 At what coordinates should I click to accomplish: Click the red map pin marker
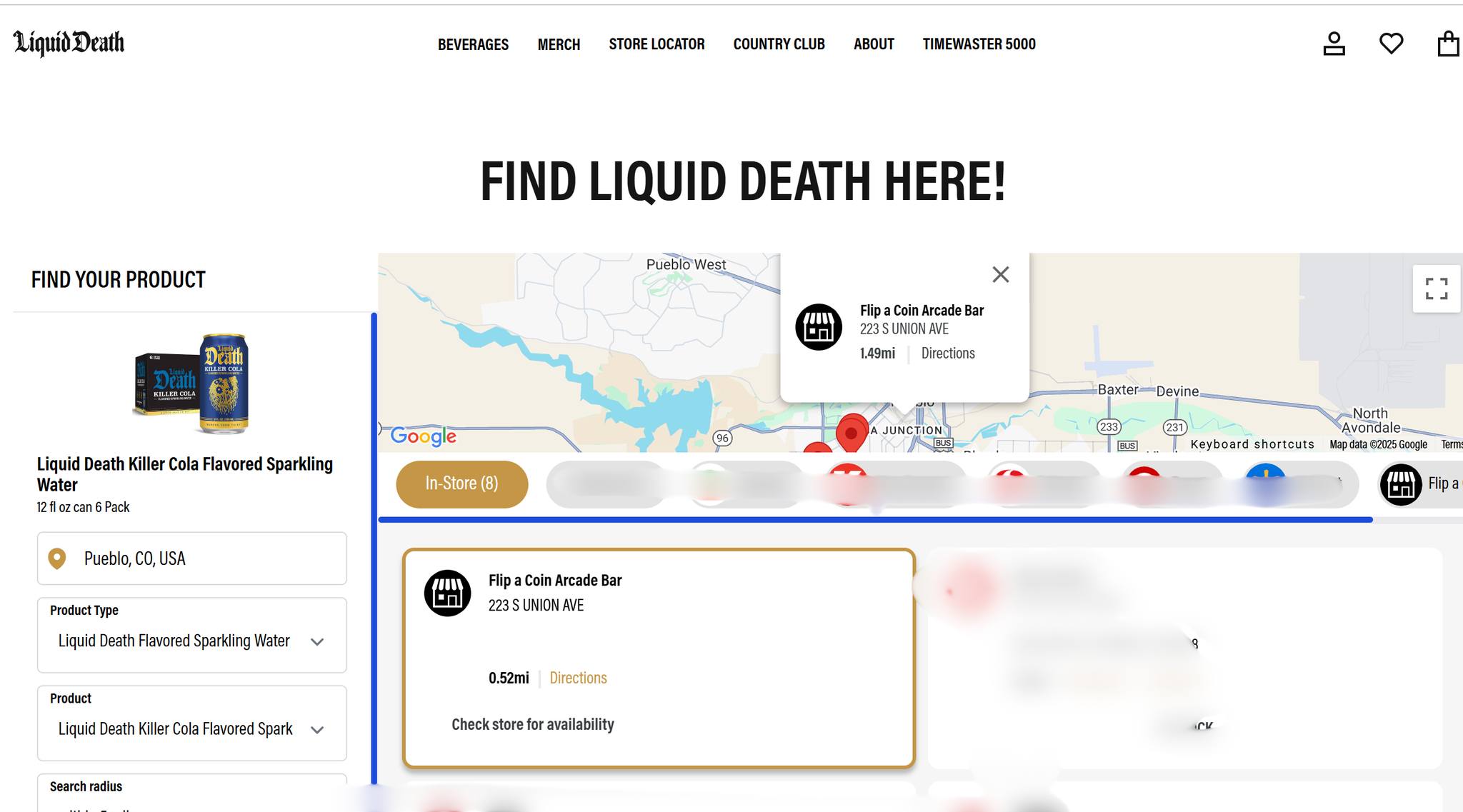[851, 431]
